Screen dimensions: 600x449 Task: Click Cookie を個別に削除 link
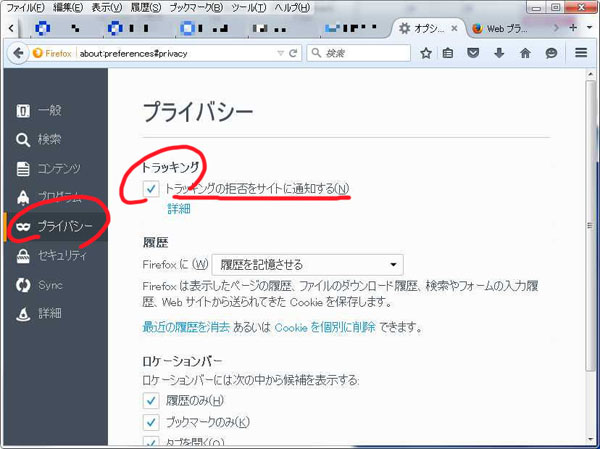[x=325, y=327]
